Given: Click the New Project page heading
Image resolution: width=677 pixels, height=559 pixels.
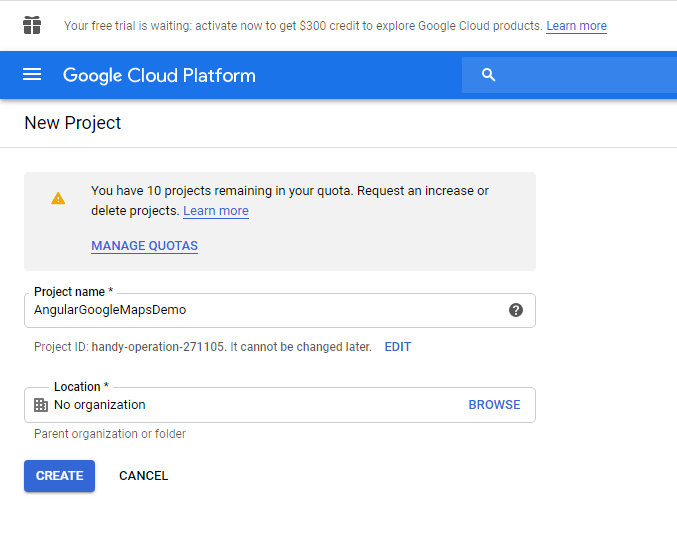Looking at the screenshot, I should 73,123.
